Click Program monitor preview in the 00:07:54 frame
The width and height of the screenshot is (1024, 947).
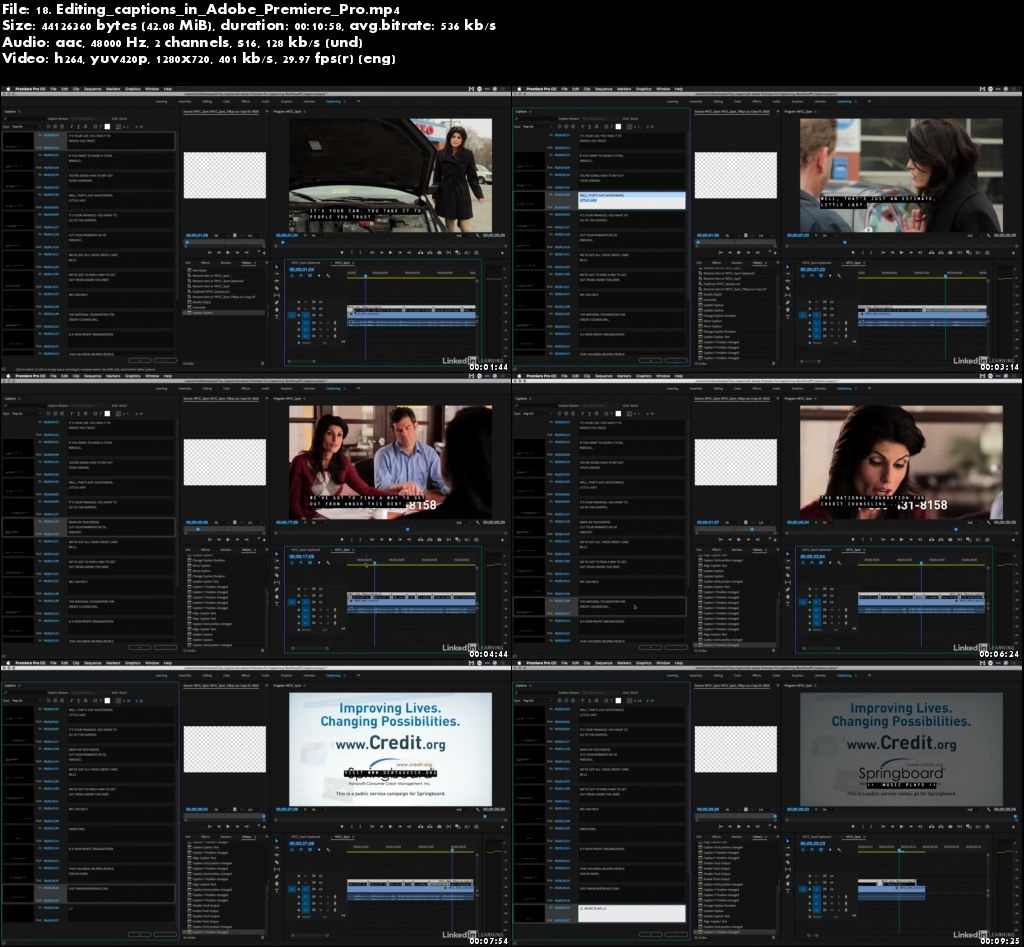pyautogui.click(x=391, y=749)
